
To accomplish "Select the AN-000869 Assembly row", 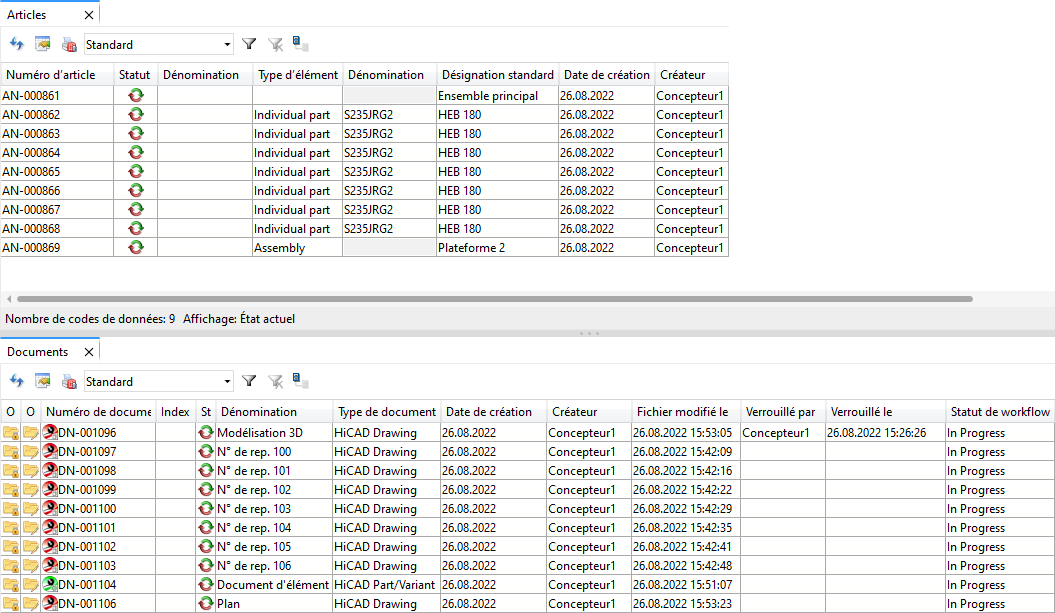I will coord(280,248).
